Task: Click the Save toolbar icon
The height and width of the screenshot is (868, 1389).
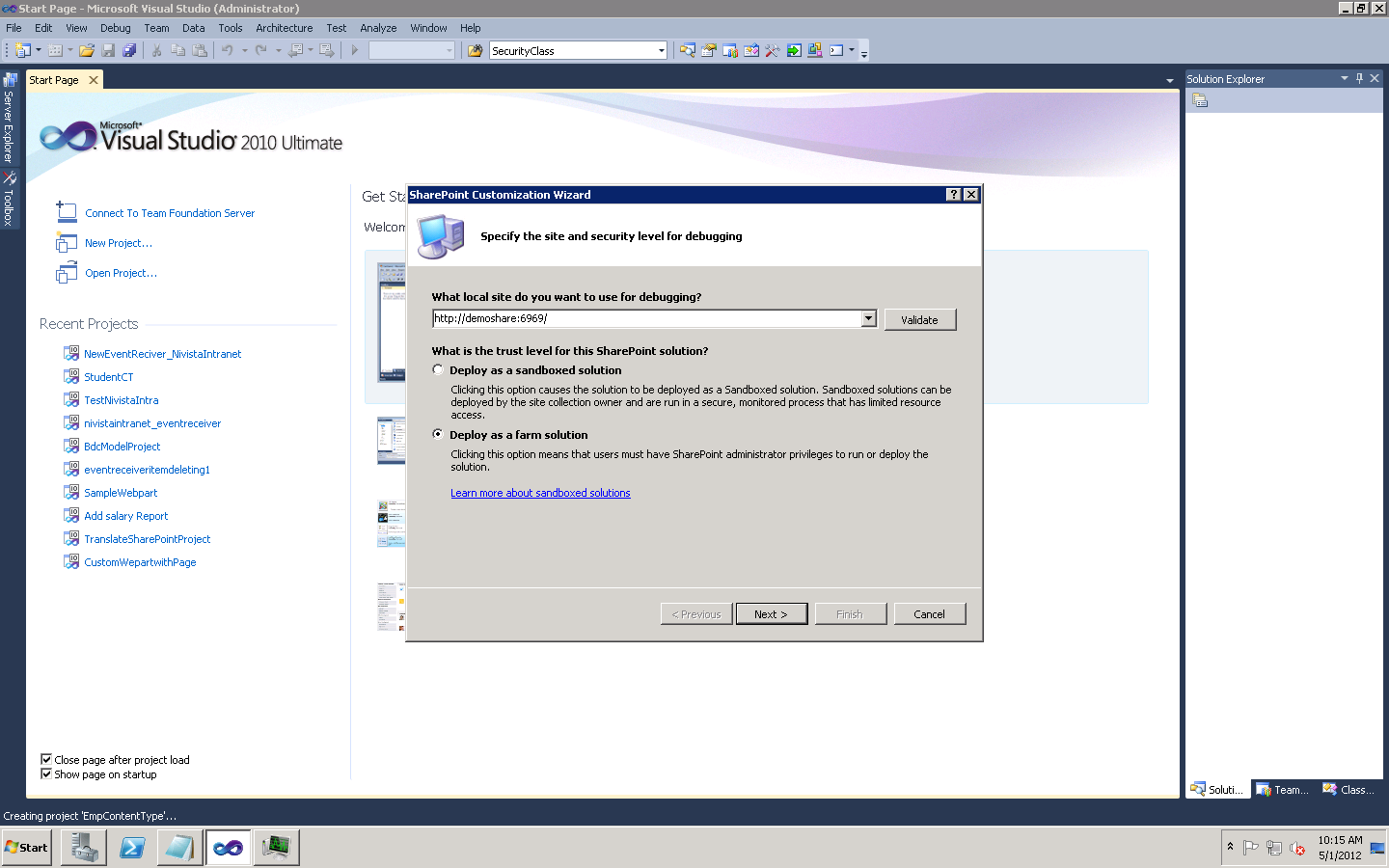Action: coord(108,50)
